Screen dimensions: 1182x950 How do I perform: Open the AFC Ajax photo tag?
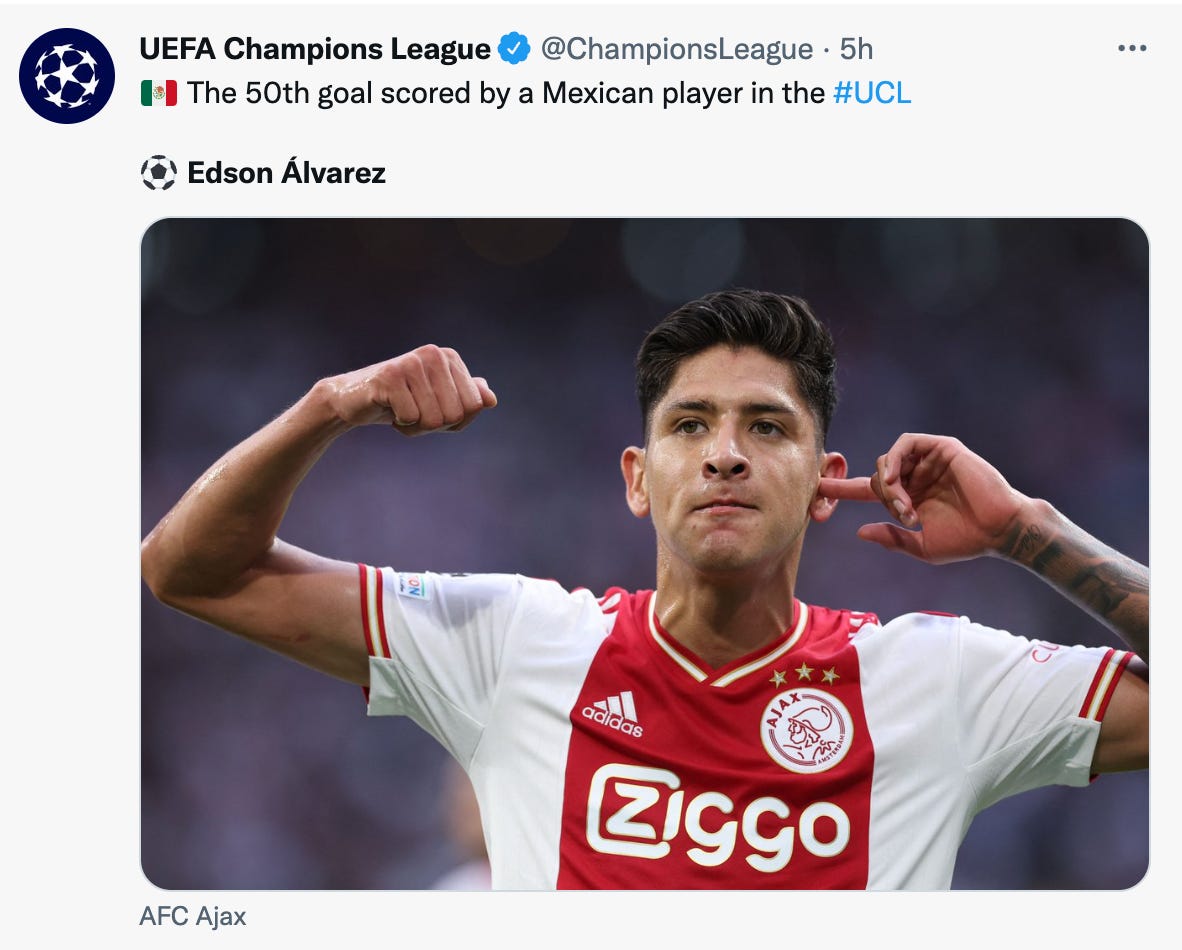click(193, 916)
